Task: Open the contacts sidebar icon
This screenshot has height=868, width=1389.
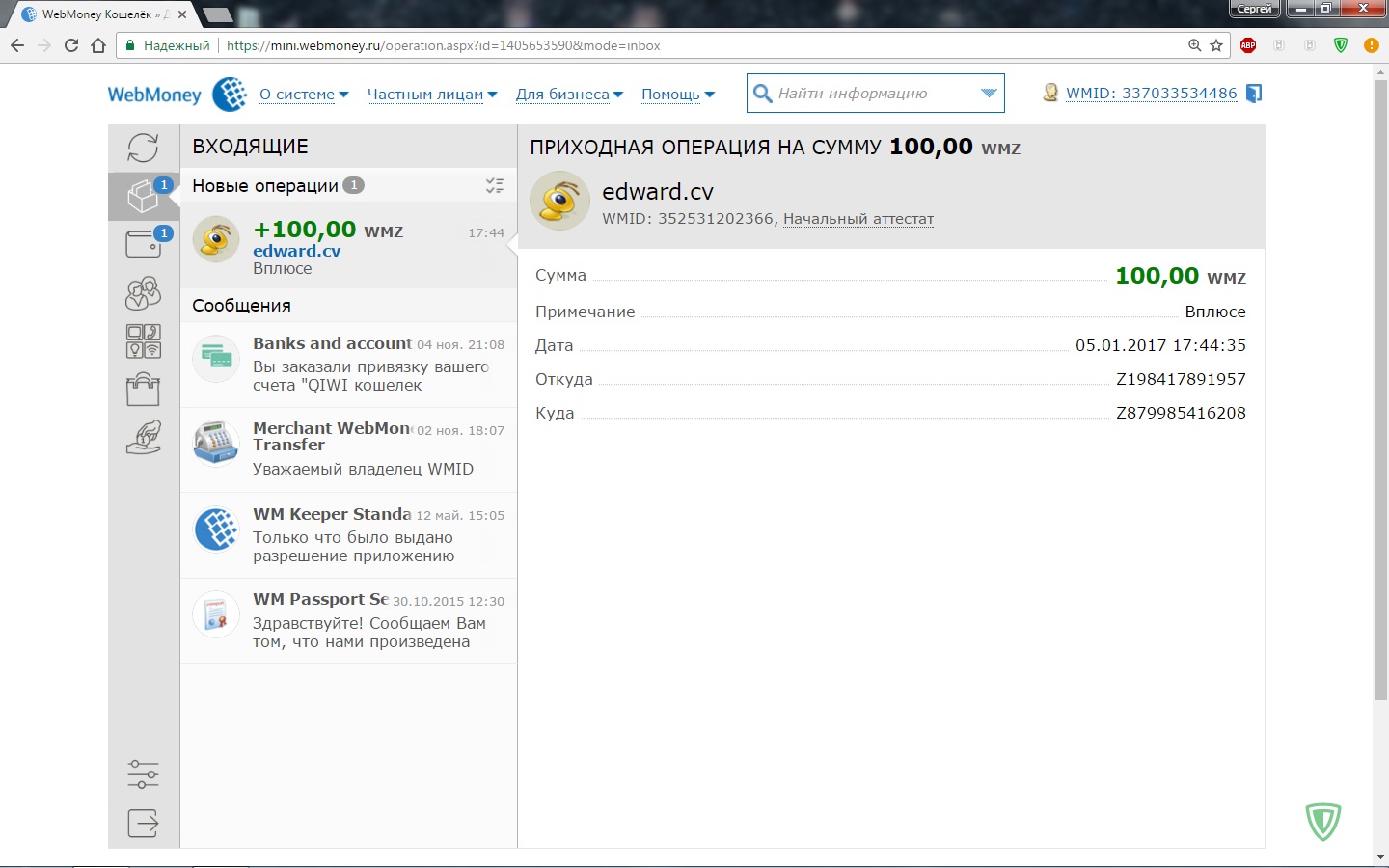Action: click(x=143, y=292)
